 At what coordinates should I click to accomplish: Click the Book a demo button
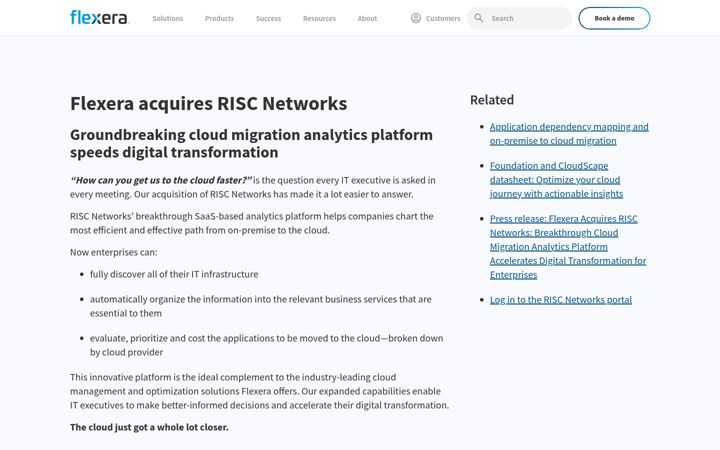[x=614, y=18]
